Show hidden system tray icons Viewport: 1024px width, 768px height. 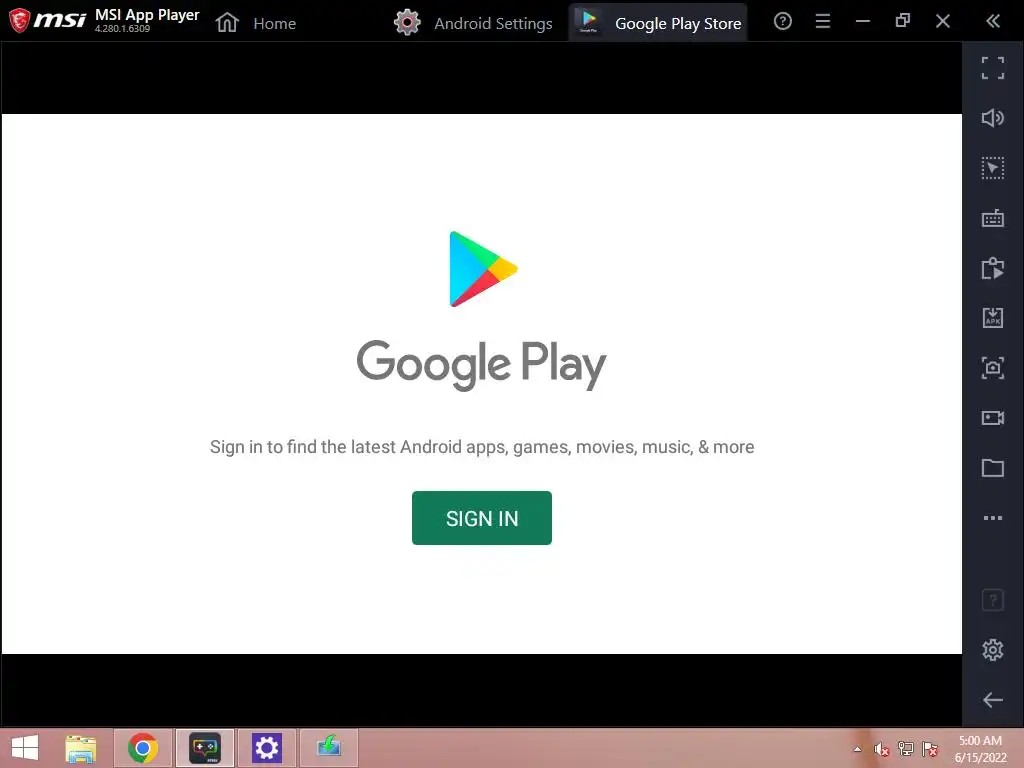tap(857, 749)
